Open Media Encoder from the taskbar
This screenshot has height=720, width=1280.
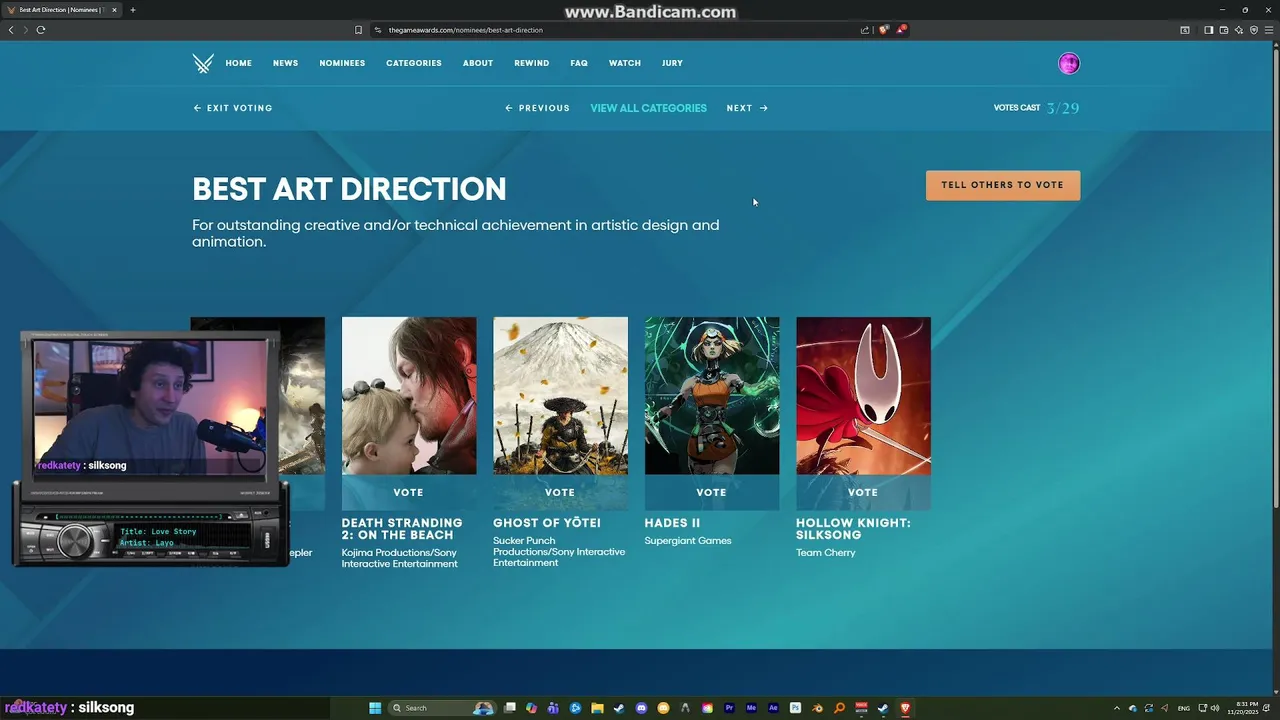[x=751, y=708]
